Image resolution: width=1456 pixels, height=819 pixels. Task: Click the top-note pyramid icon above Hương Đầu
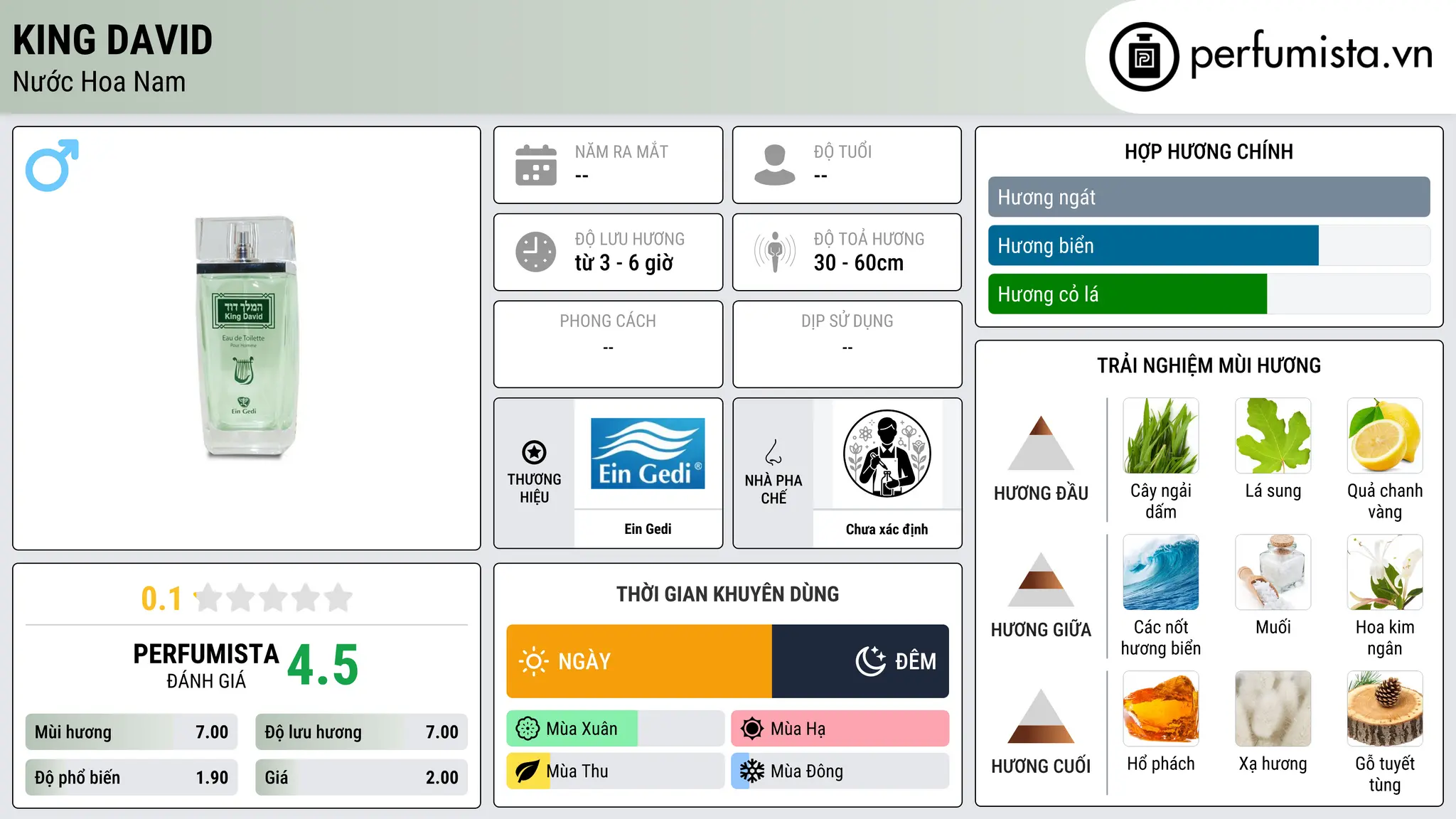coord(1041,443)
